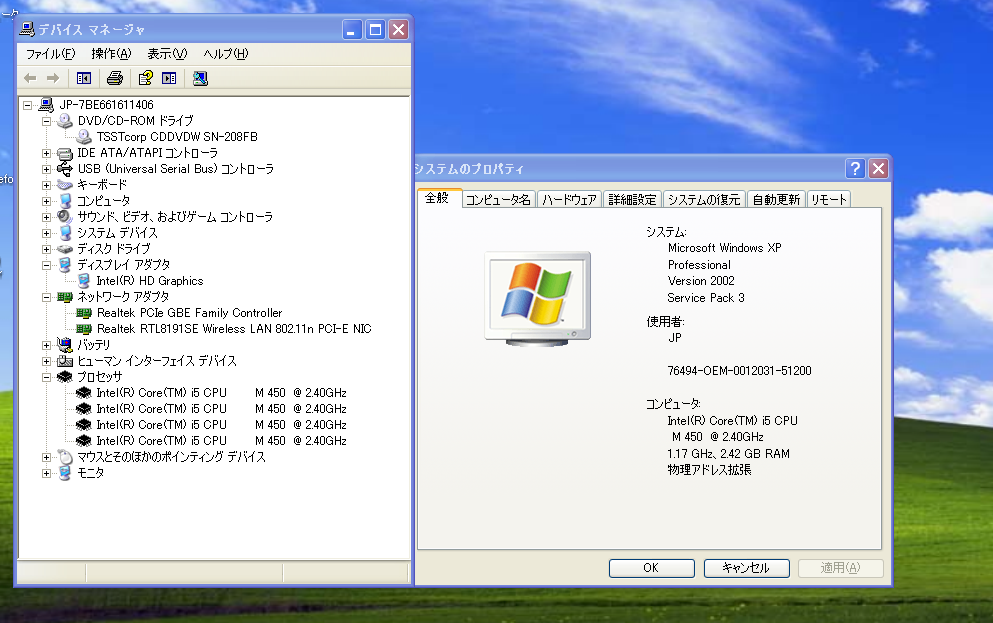
Task: Toggle the console tree pane toolbar icon
Action: pos(84,78)
